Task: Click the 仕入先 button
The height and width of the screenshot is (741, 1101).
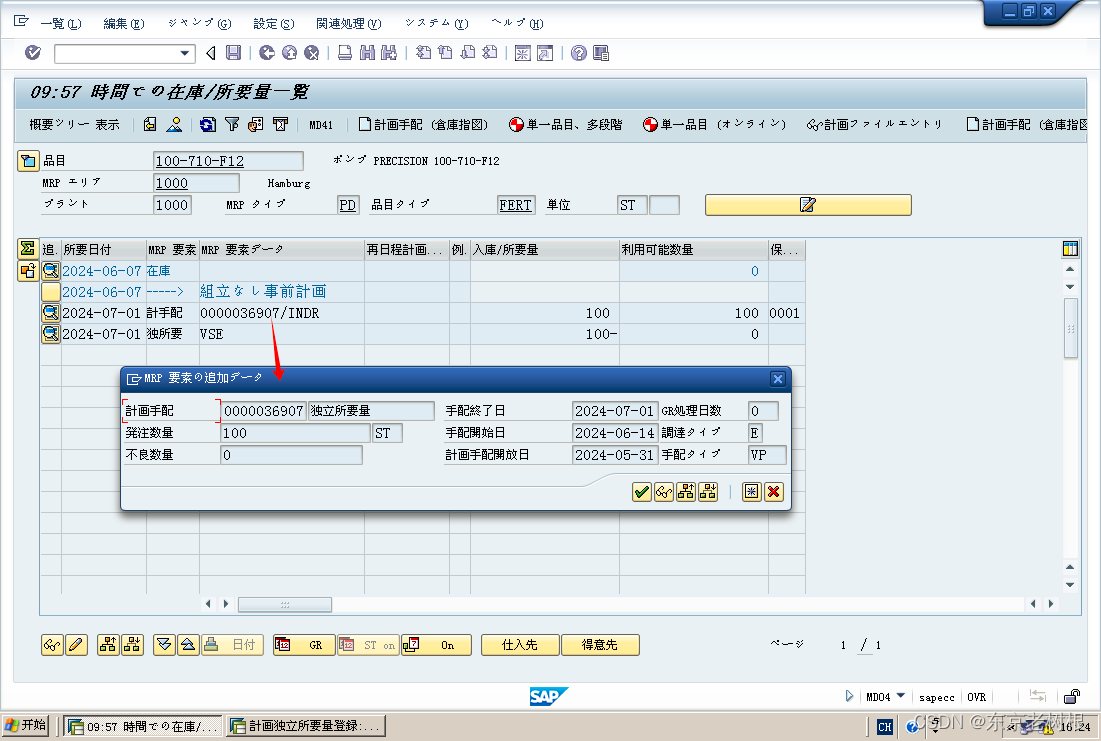Action: [x=519, y=645]
